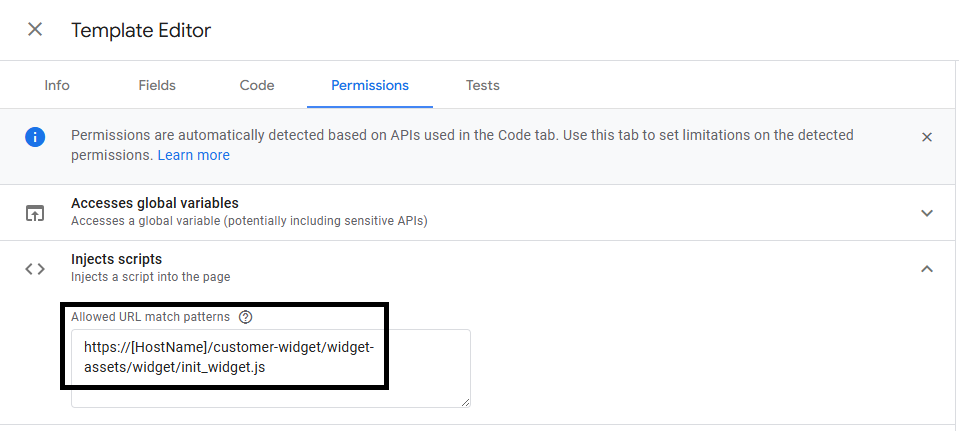Click the Accesses global variables heading

[x=154, y=203]
